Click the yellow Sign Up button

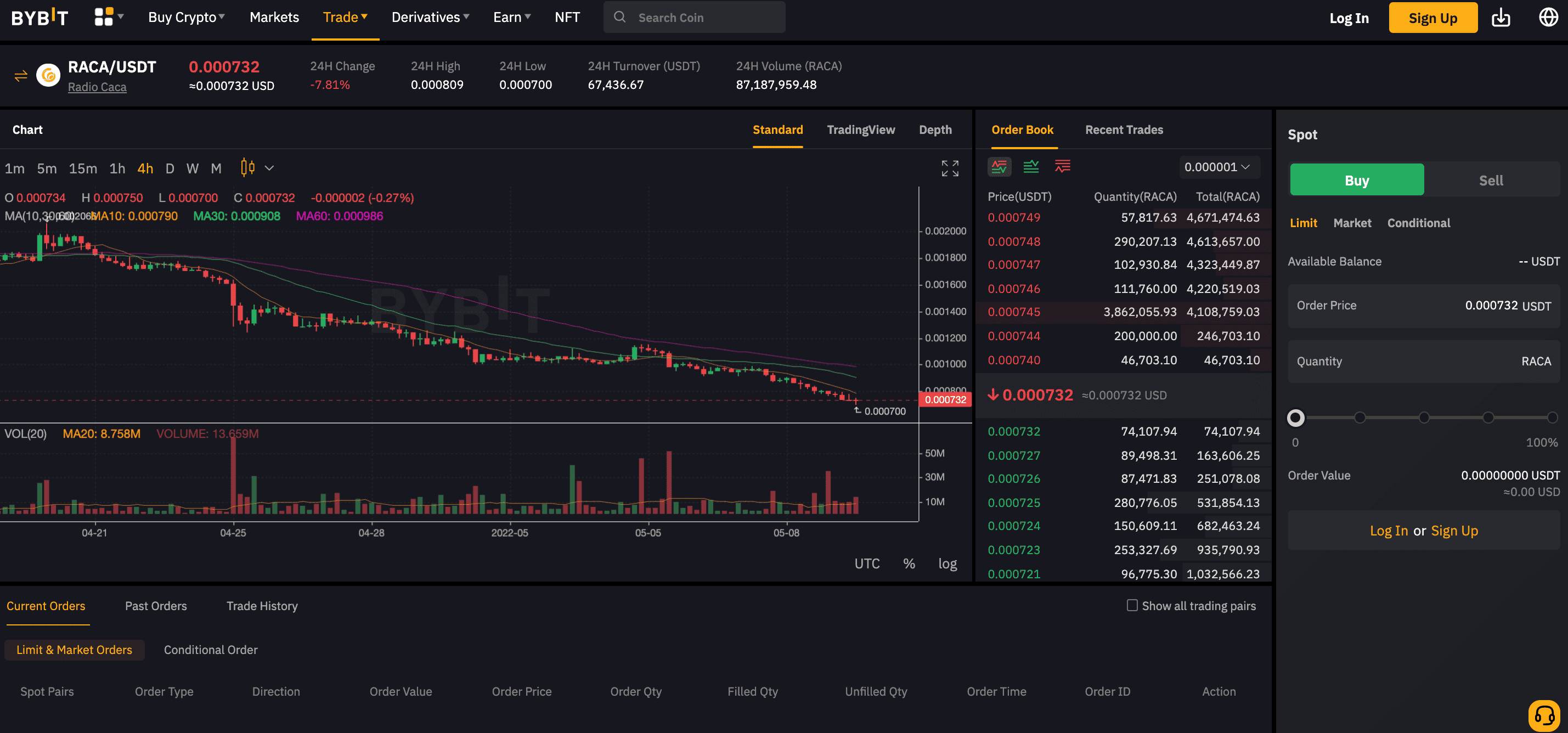coord(1432,18)
